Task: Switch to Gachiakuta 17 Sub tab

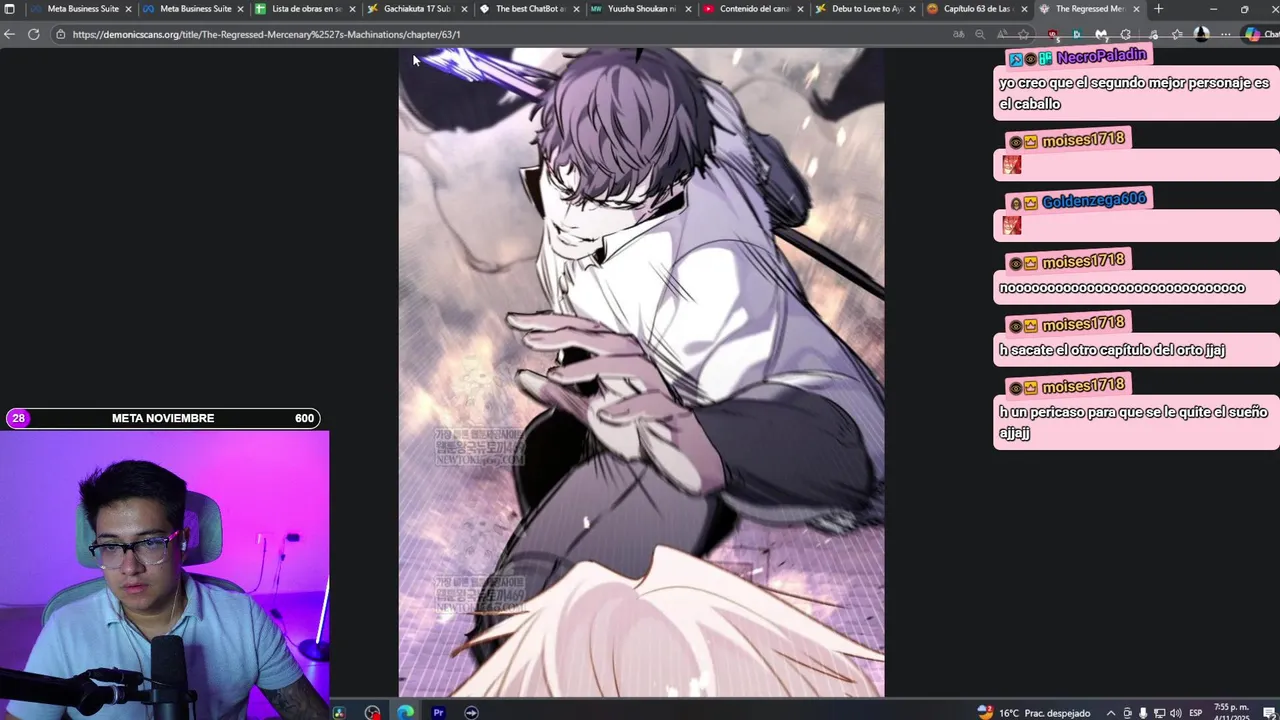Action: [416, 9]
